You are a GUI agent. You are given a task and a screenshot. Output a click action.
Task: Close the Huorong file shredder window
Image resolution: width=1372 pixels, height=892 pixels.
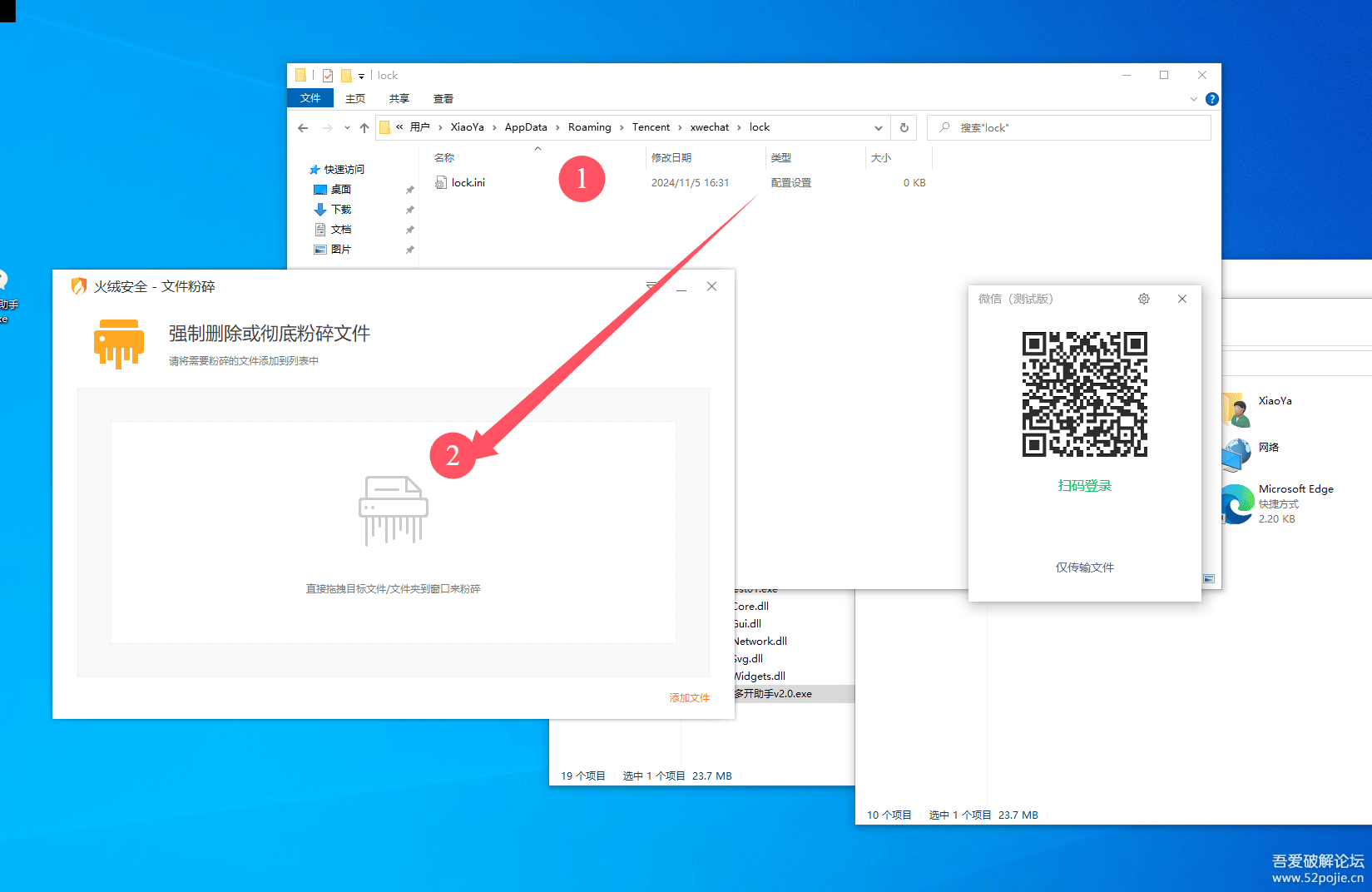point(711,286)
